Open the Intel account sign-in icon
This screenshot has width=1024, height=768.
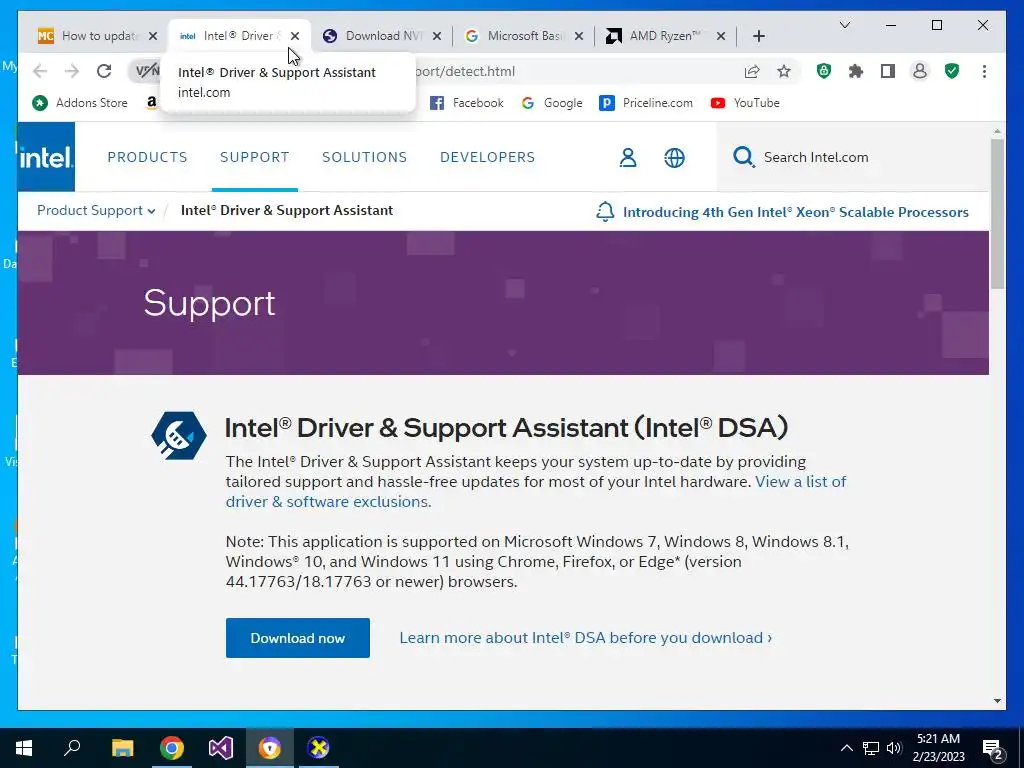click(628, 157)
